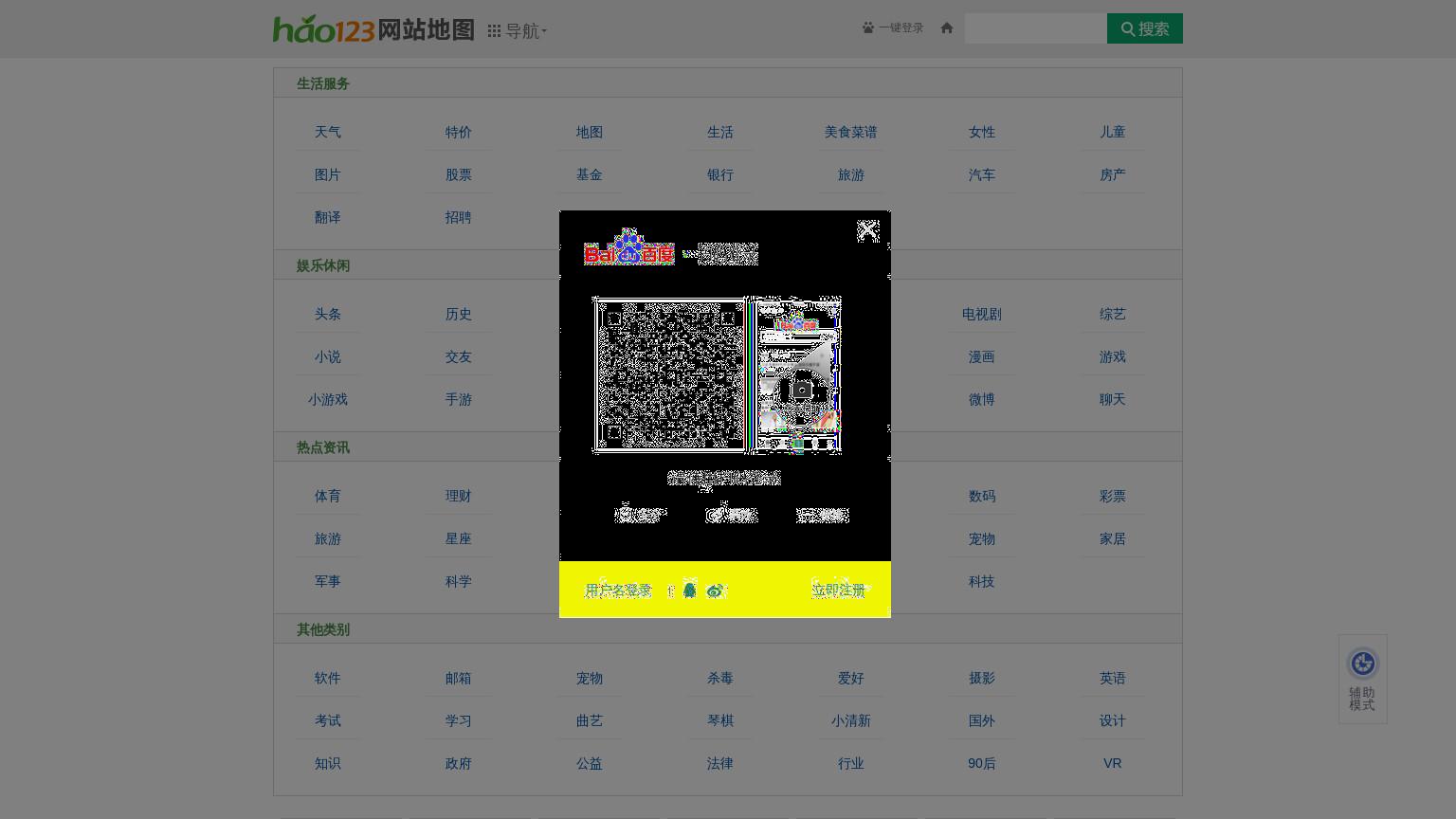
Task: Open the 彩票 link
Action: point(1113,497)
